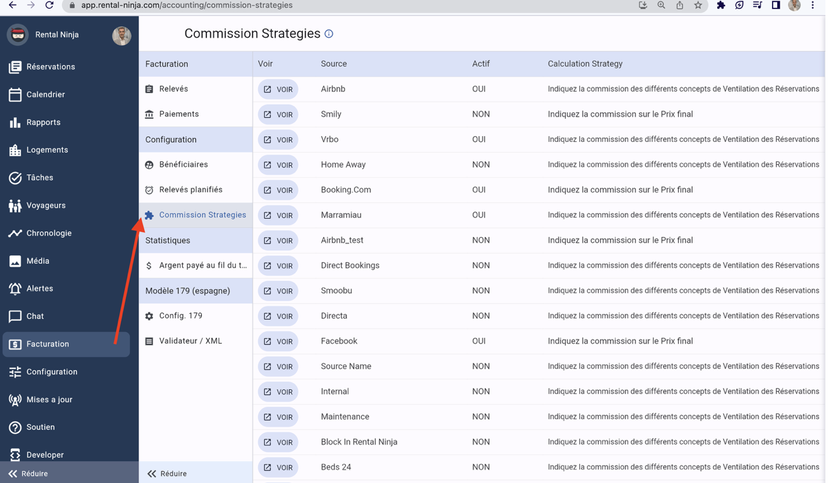This screenshot has width=828, height=483.
Task: Click the Actif column header
Action: click(481, 64)
